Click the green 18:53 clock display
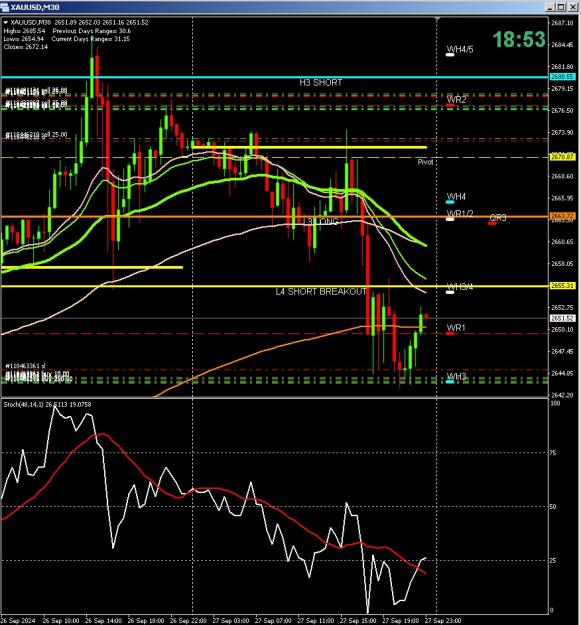 tap(519, 39)
